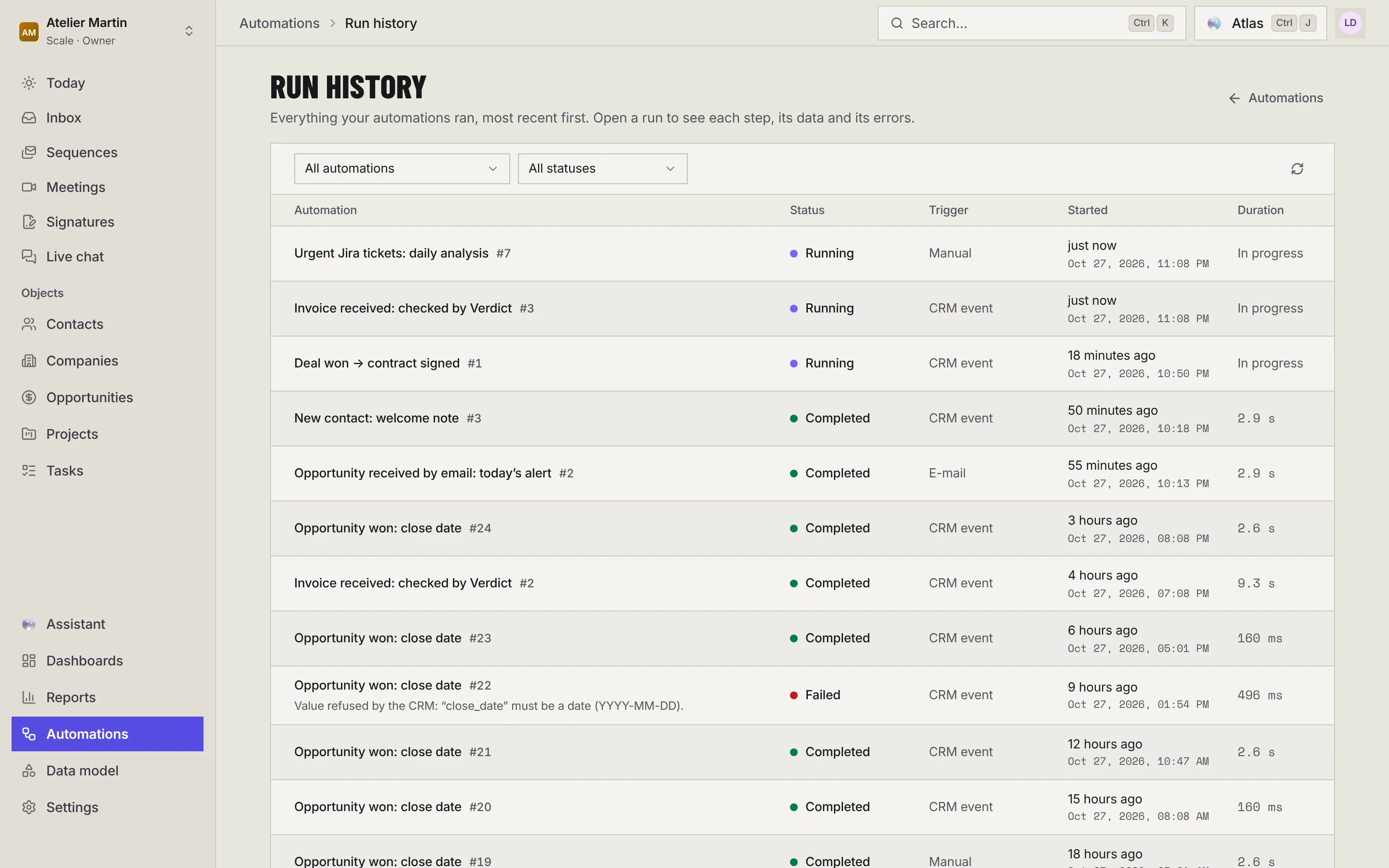The width and height of the screenshot is (1389, 868).
Task: Open Dashboards in the sidebar
Action: (x=108, y=661)
